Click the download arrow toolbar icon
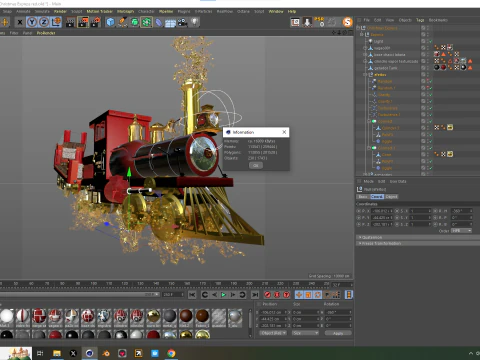This screenshot has height=360, width=480. coord(307,22)
